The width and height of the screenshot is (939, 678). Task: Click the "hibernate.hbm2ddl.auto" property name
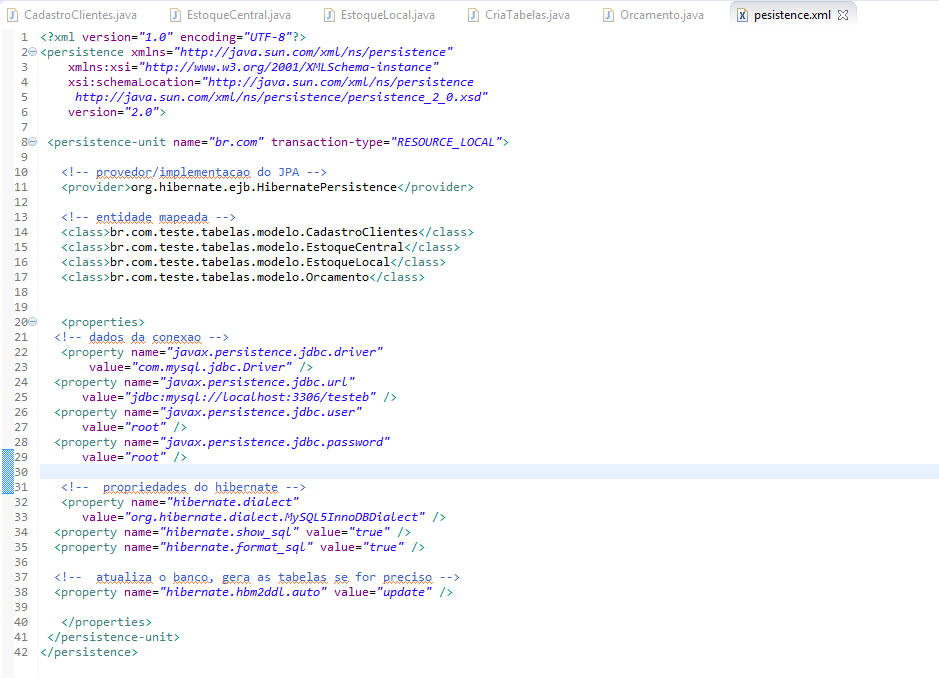pyautogui.click(x=243, y=592)
